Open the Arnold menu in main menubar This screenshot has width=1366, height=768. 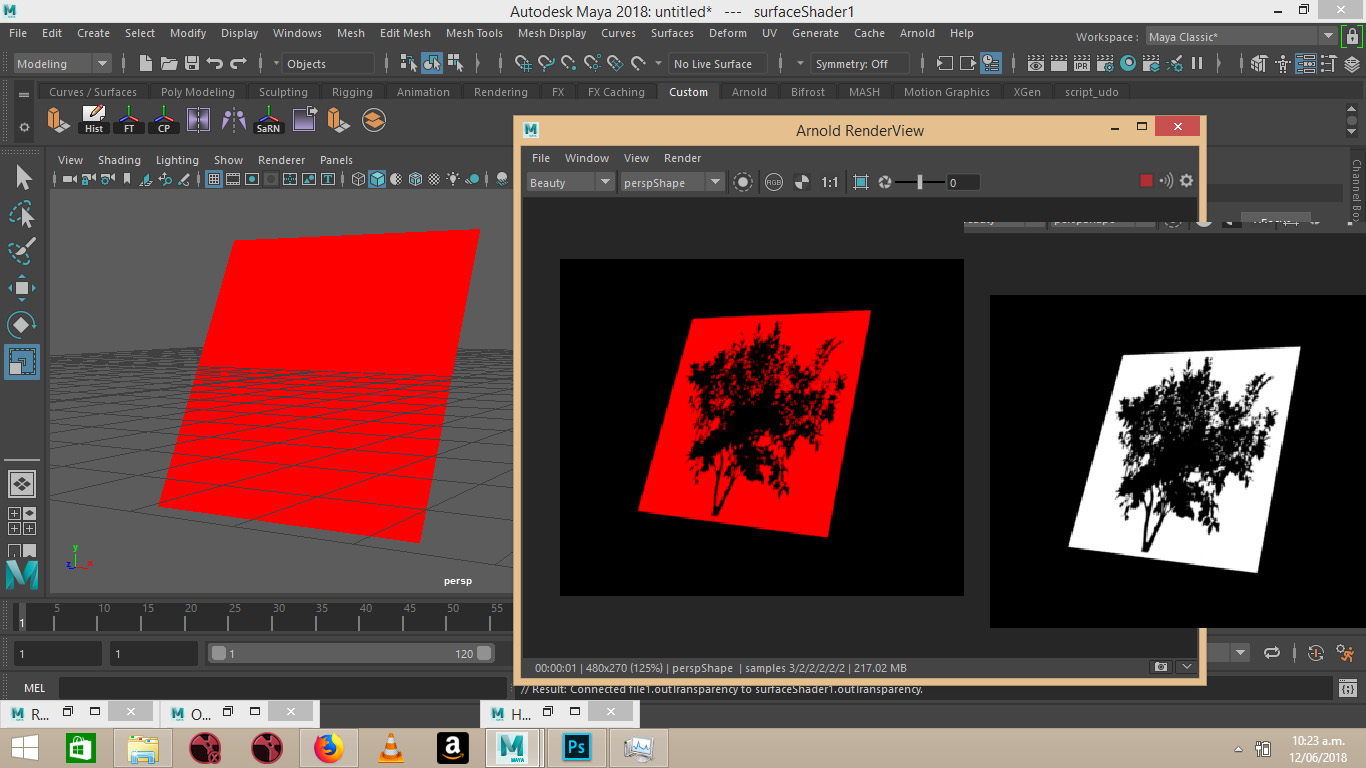click(917, 33)
